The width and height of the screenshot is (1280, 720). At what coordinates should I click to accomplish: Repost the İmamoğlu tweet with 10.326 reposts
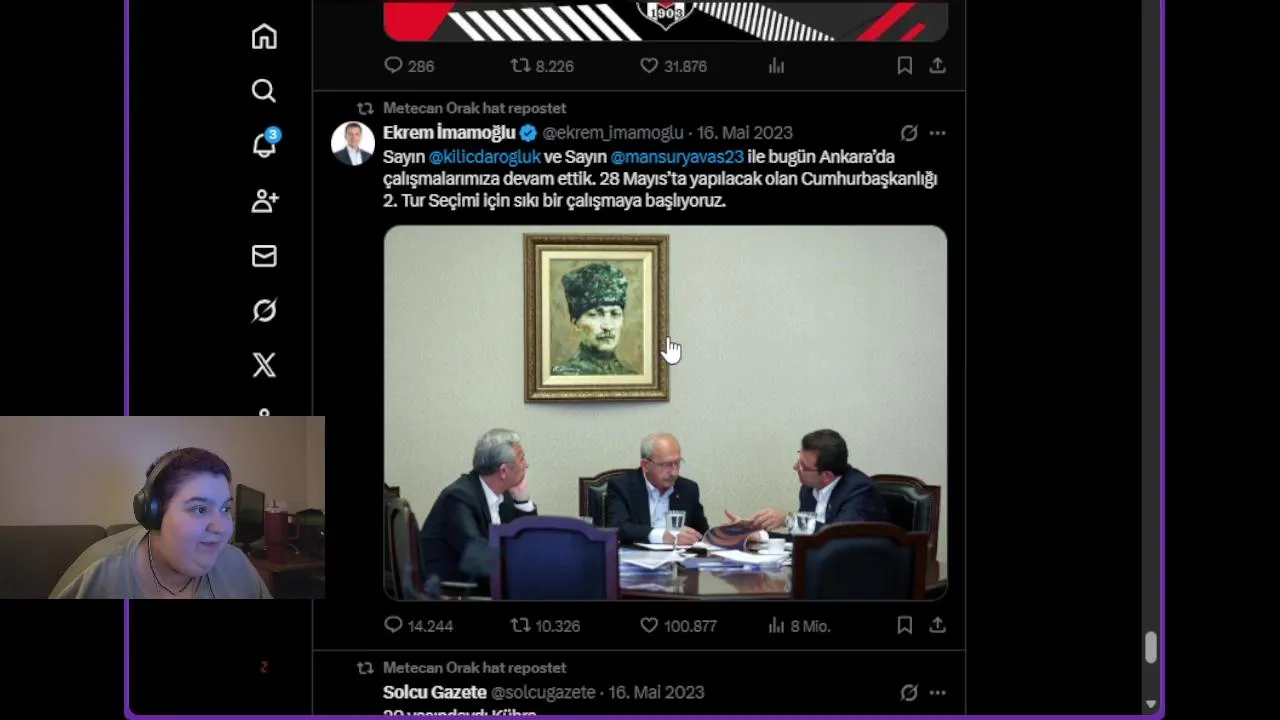click(545, 625)
